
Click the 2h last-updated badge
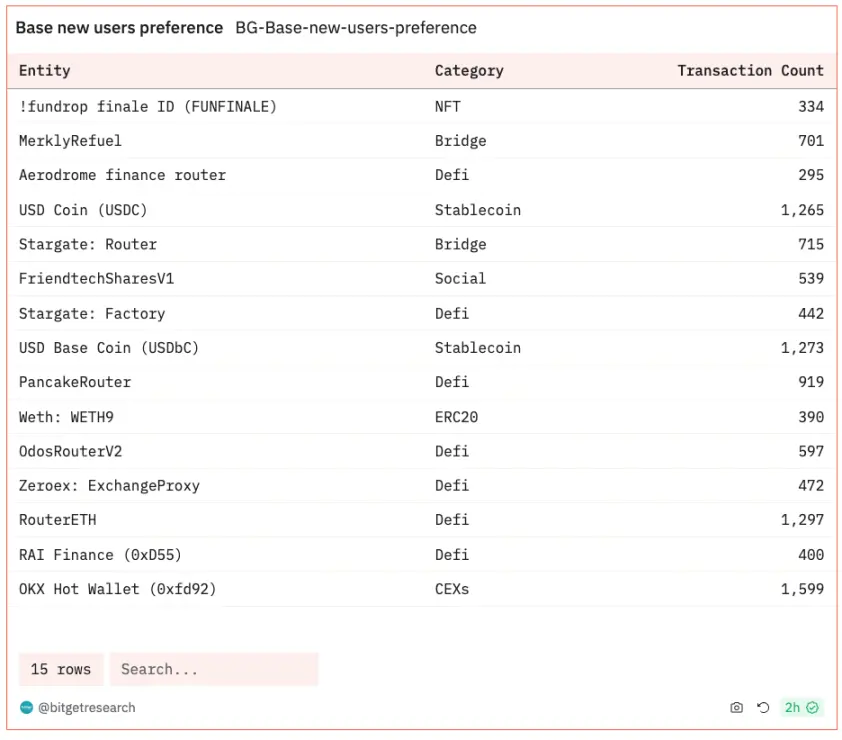792,708
